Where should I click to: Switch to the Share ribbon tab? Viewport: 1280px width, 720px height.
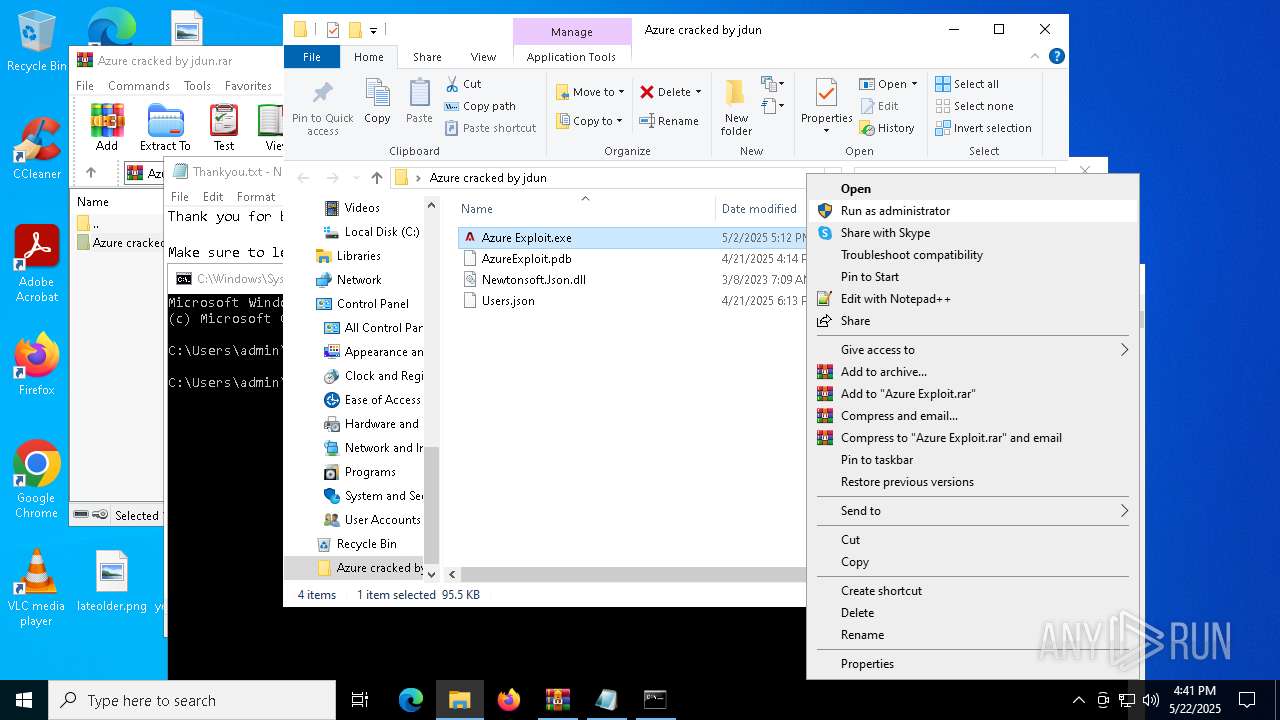click(x=427, y=57)
